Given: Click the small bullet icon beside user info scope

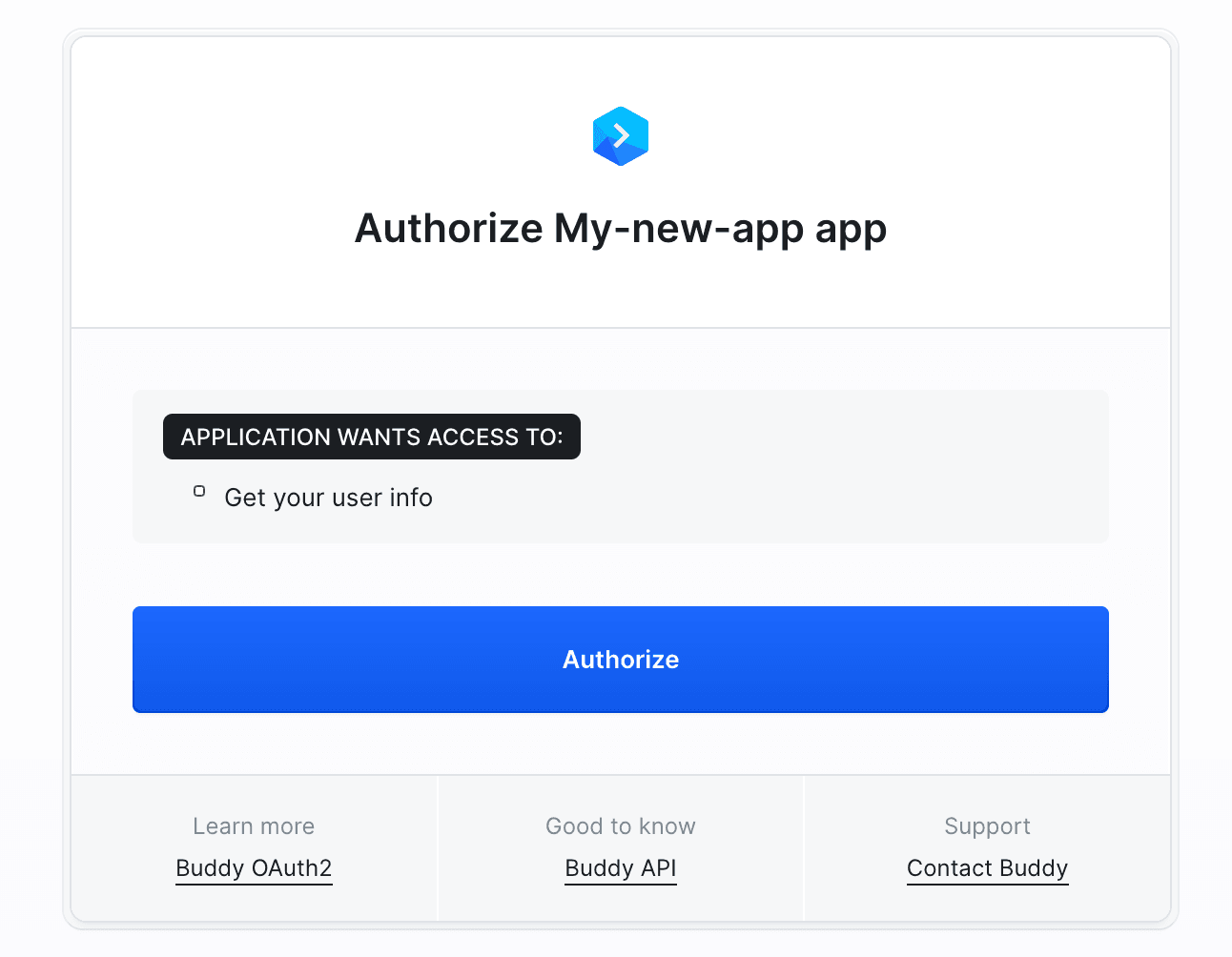Looking at the screenshot, I should pos(199,491).
